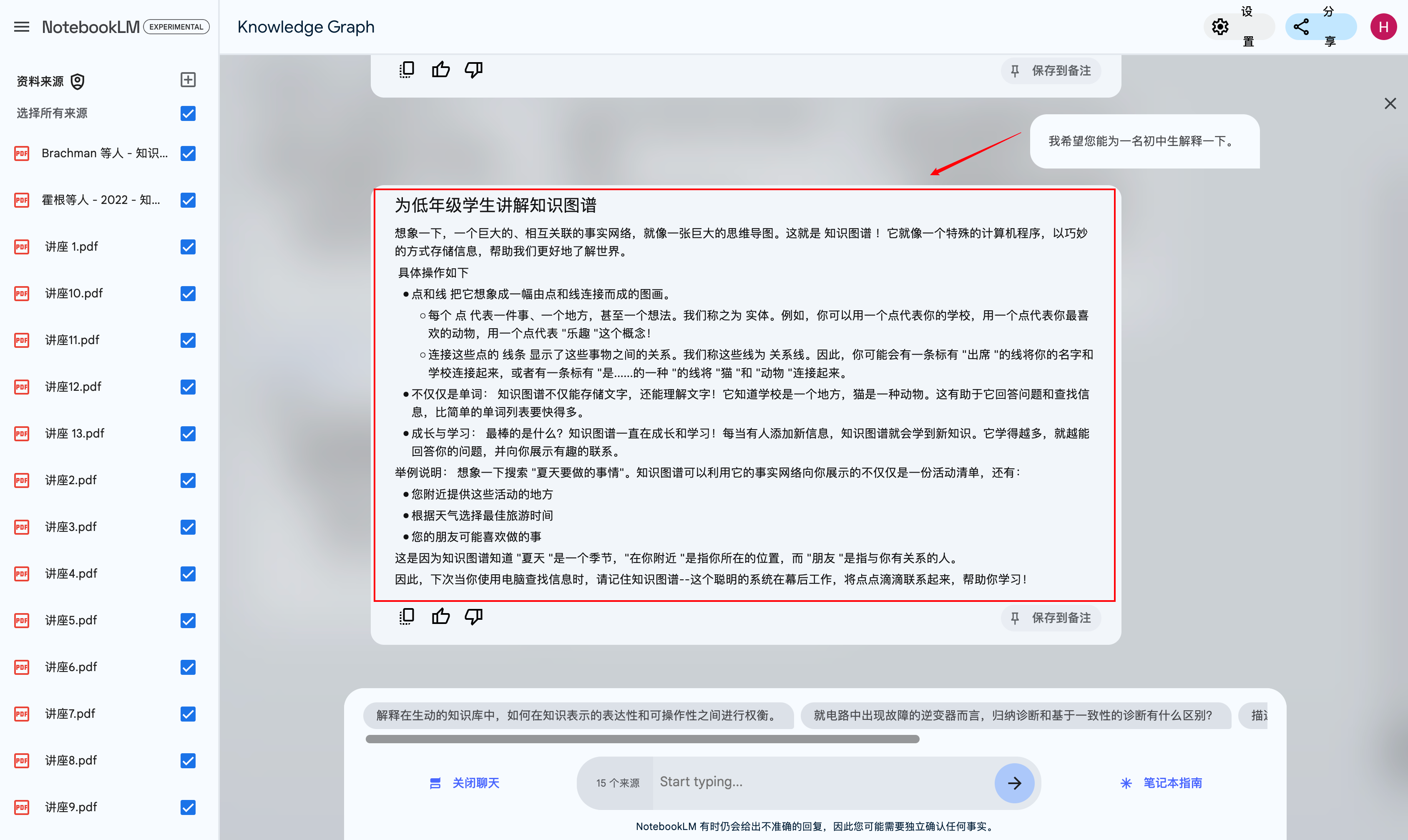
Task: Open 笔记本指南 notebook guide
Action: coord(1161,783)
